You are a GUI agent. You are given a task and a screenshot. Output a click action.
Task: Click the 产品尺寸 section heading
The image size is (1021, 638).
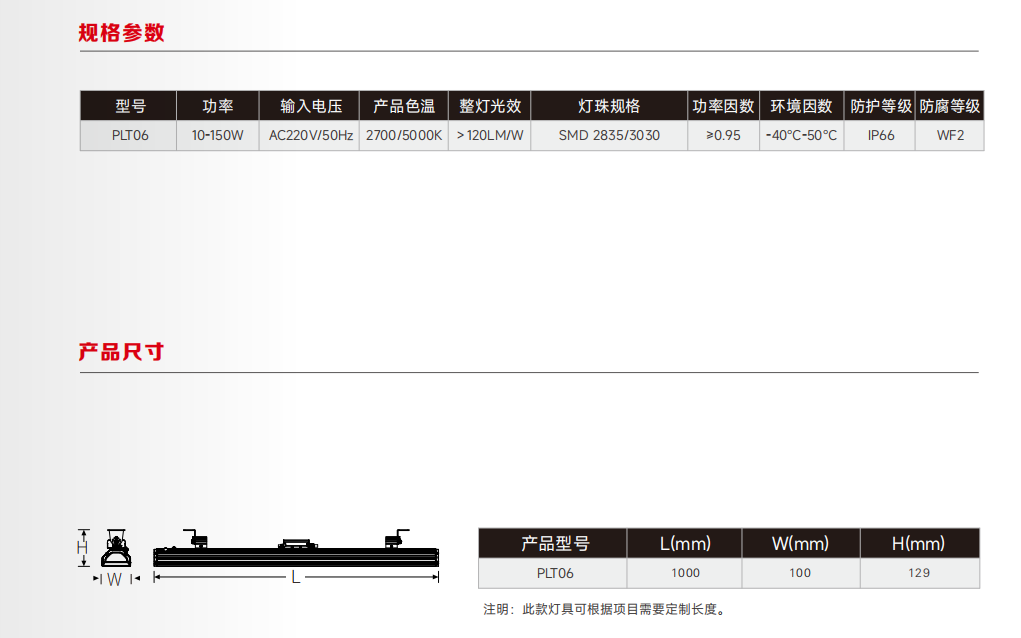[121, 353]
